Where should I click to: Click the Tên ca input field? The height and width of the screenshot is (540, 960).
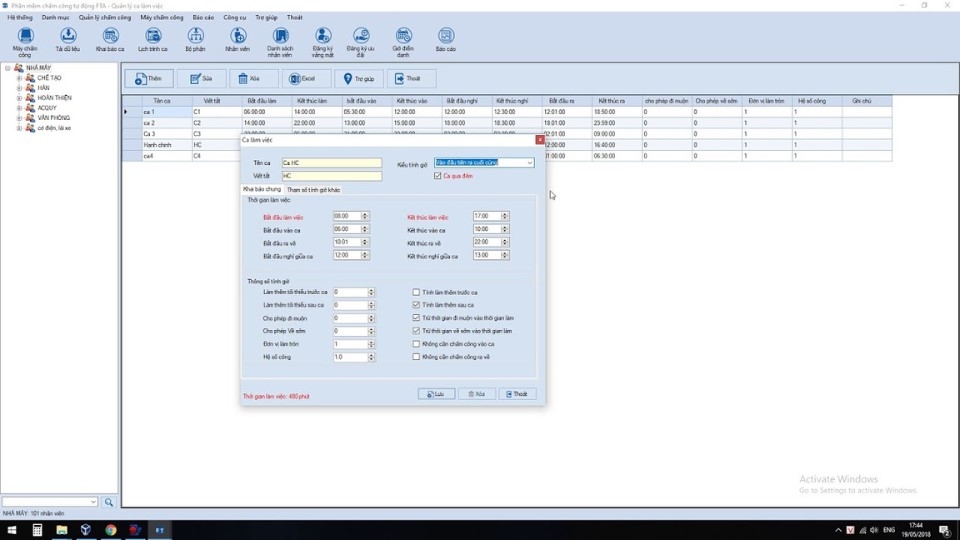click(x=331, y=163)
